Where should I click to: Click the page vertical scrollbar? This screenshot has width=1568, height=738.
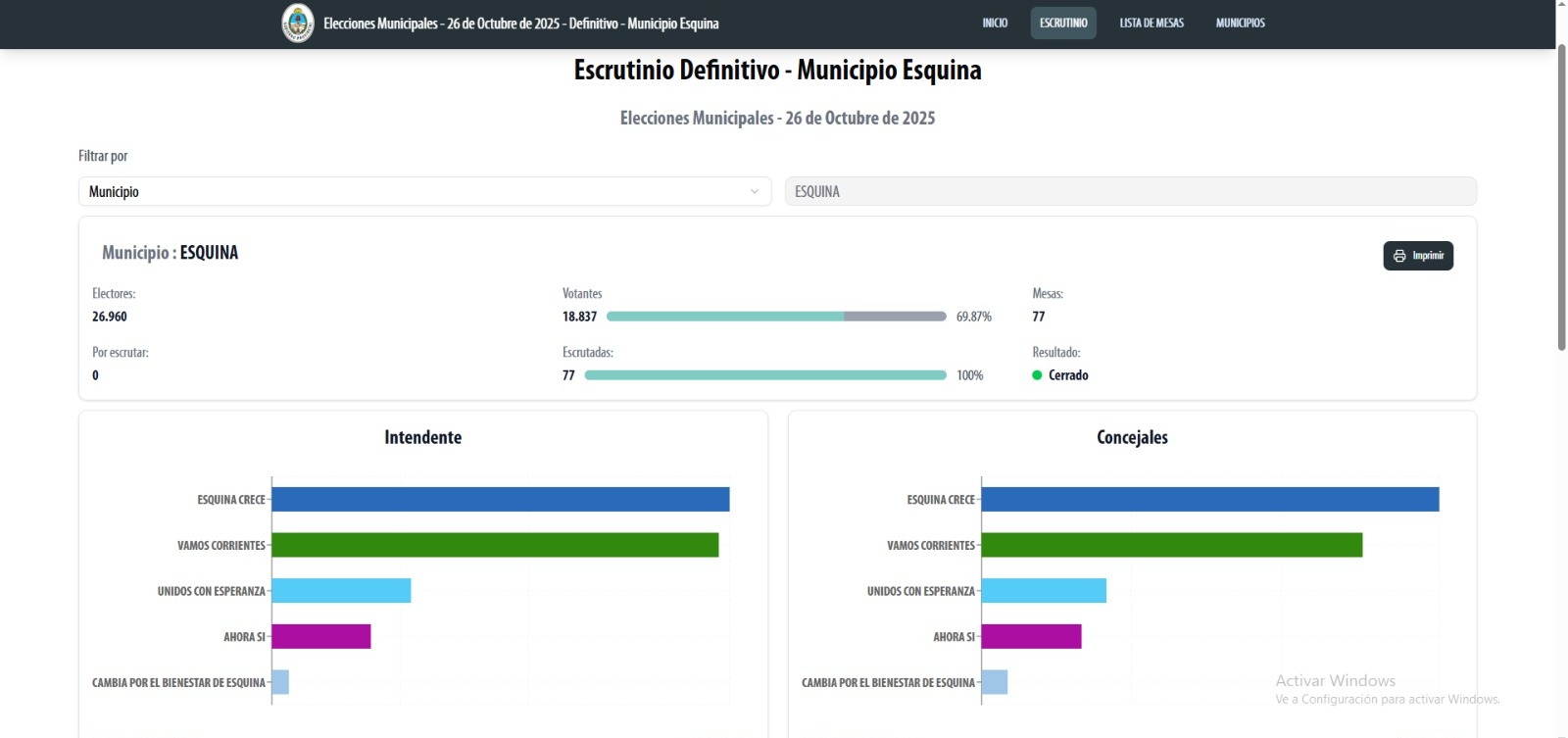[1561, 196]
